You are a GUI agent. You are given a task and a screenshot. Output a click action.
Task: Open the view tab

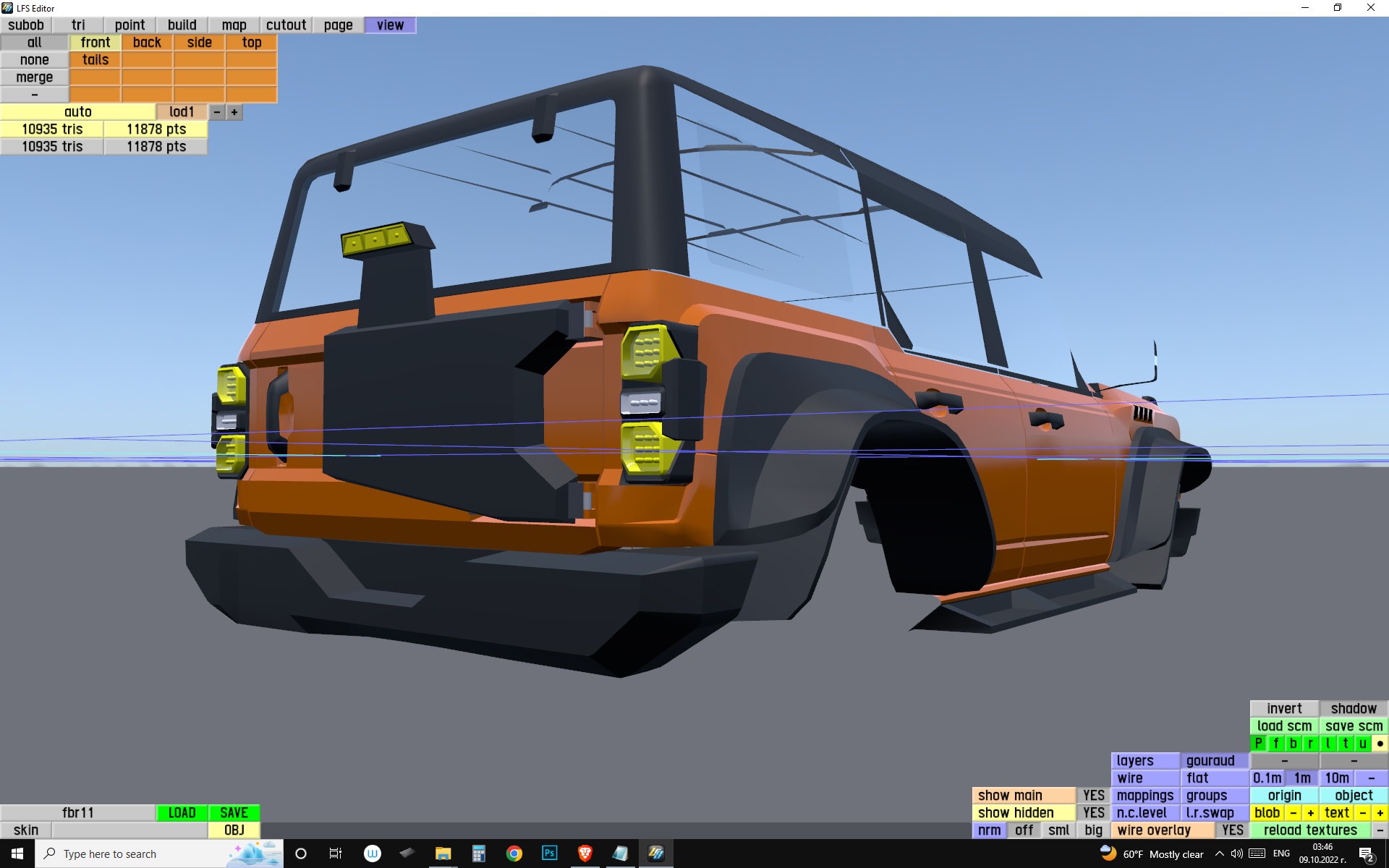tap(390, 25)
